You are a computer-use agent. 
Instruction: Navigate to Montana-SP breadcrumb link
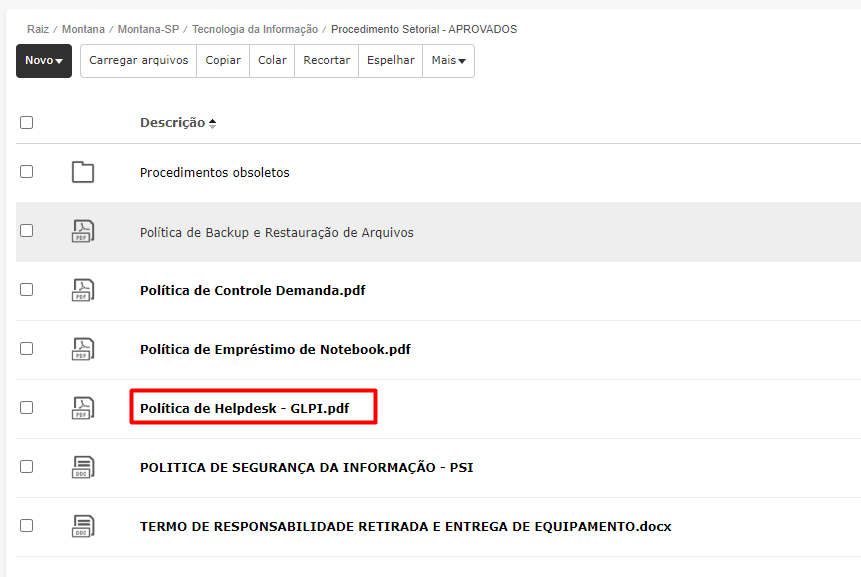[148, 30]
